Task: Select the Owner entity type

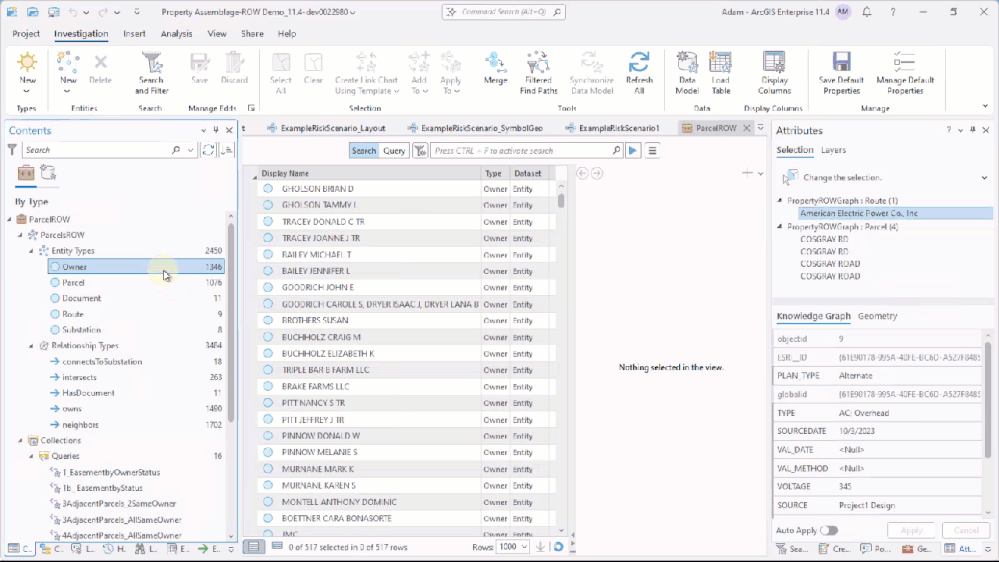Action: point(136,267)
